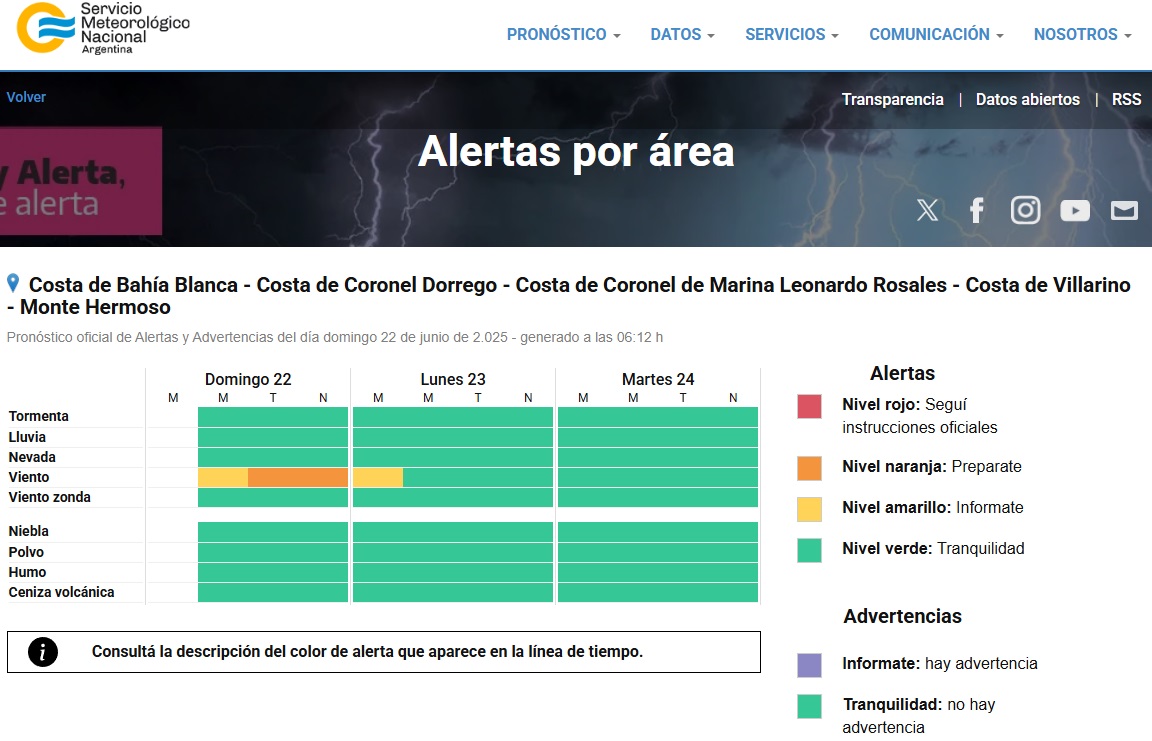Image resolution: width=1152 pixels, height=741 pixels.
Task: Open the Instagram social link
Action: [1026, 210]
